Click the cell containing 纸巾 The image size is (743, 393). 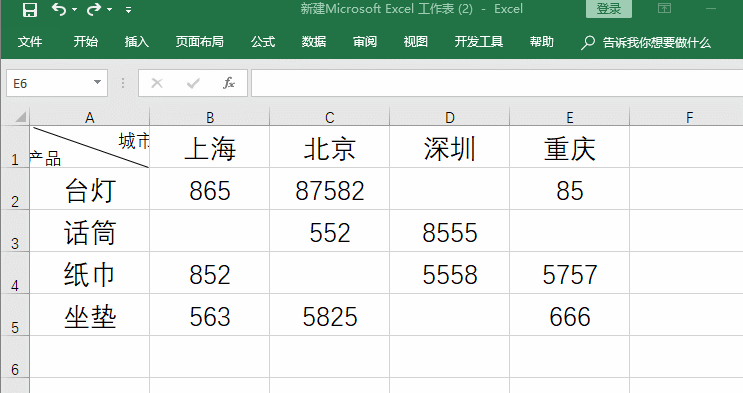tap(90, 273)
